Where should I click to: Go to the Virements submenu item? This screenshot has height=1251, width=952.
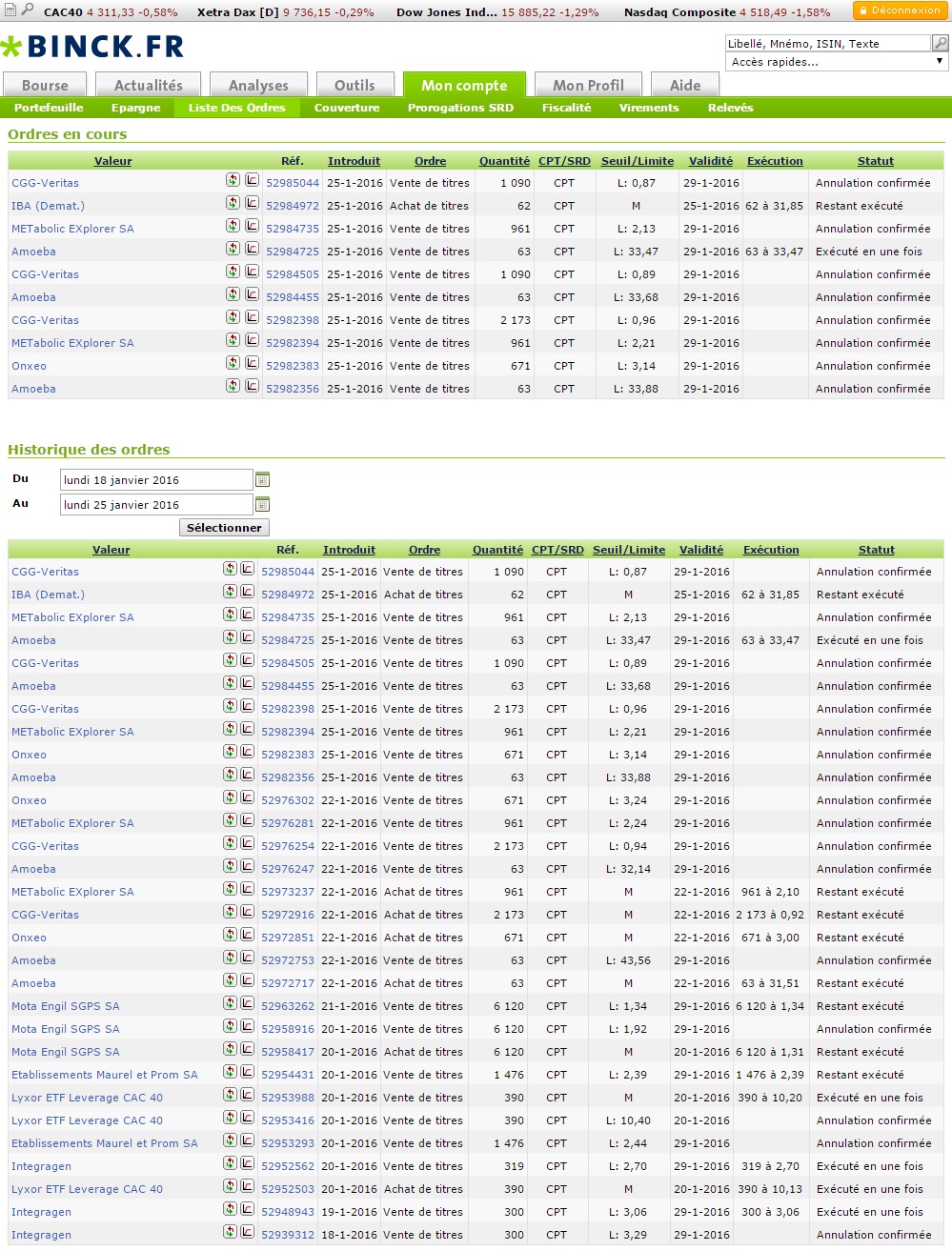pyautogui.click(x=649, y=108)
